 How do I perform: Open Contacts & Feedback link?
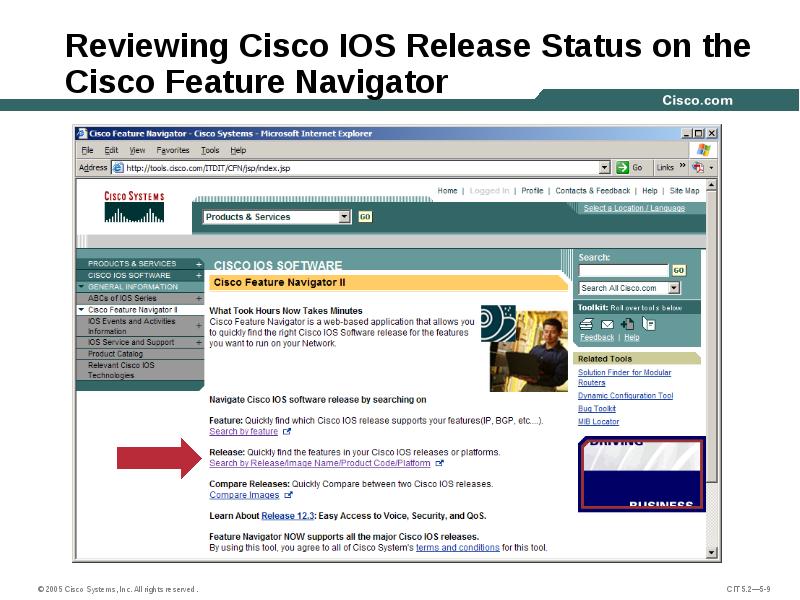tap(592, 190)
